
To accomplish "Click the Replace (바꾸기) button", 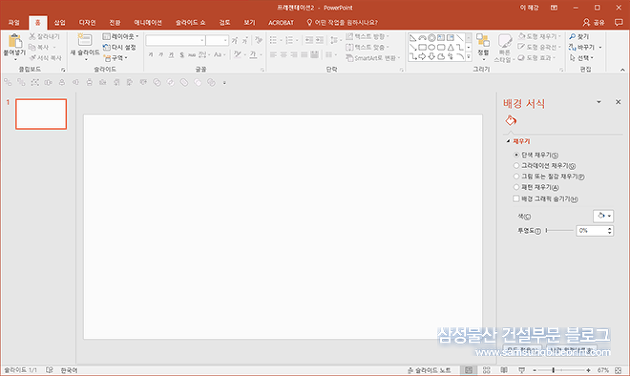I will tap(585, 47).
